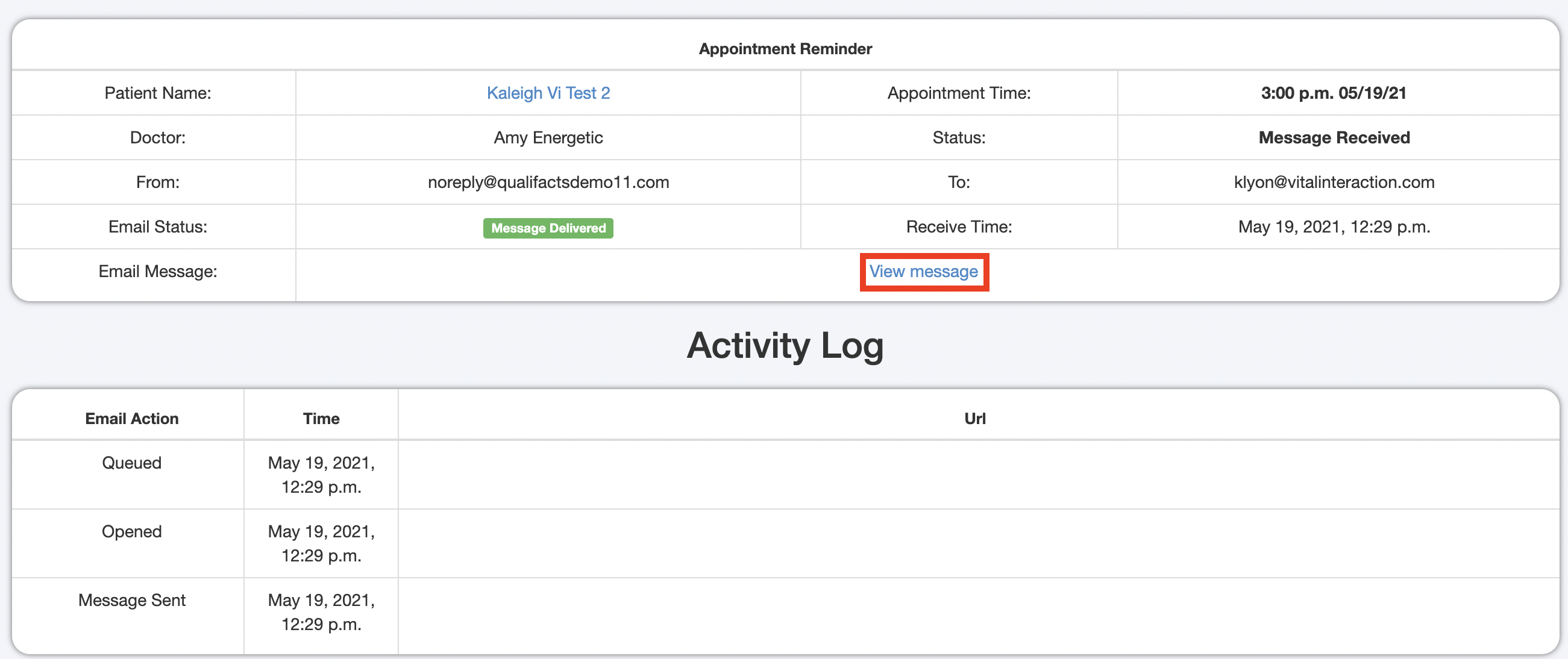Select the noreply@qualifactsdemo11.com sender address
1568x659 pixels.
tap(548, 181)
